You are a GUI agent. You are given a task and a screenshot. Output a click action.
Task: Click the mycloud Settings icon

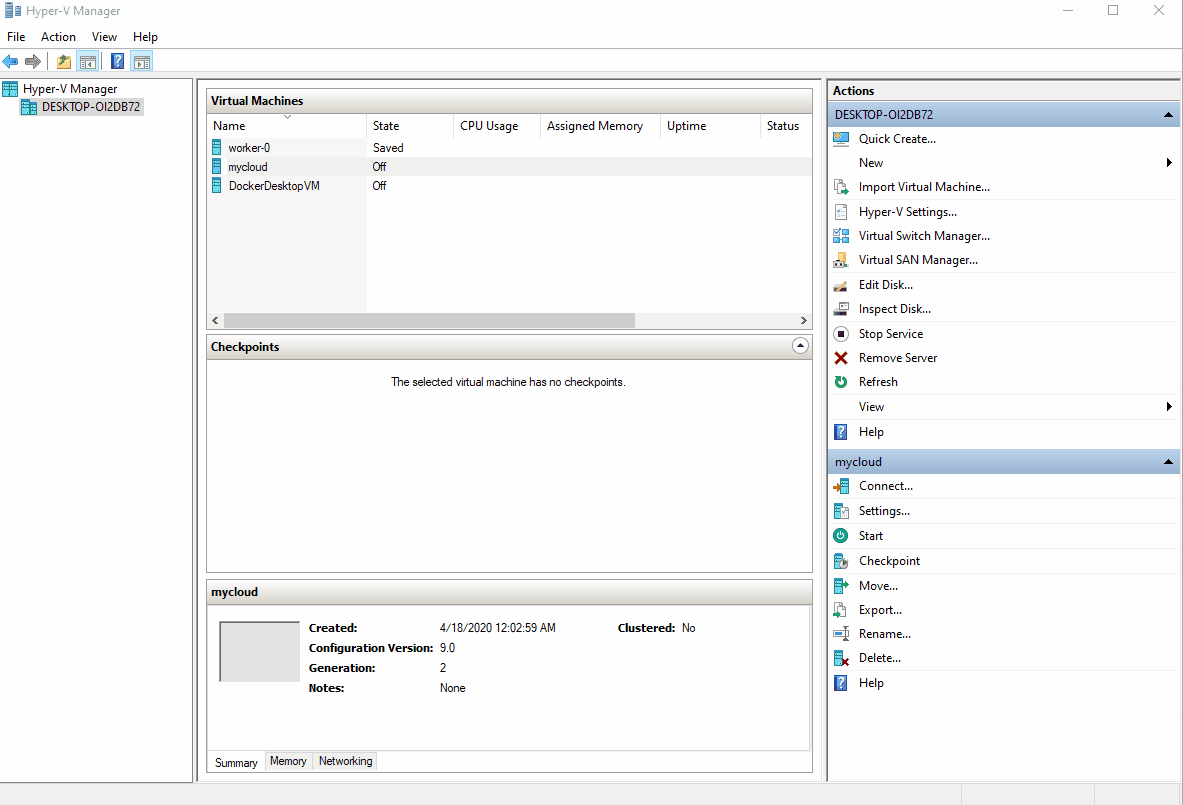coord(840,512)
